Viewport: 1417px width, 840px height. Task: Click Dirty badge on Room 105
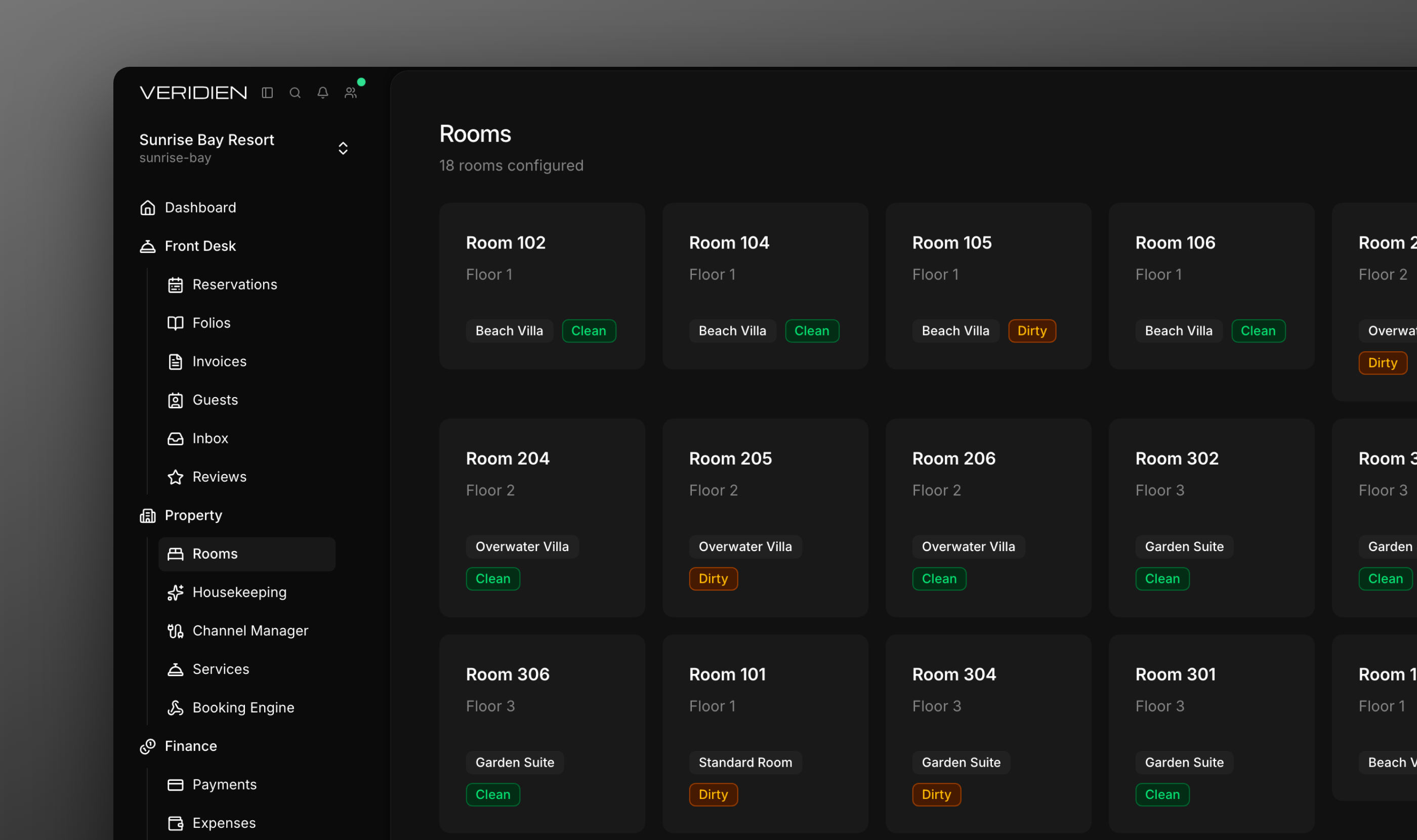point(1032,331)
